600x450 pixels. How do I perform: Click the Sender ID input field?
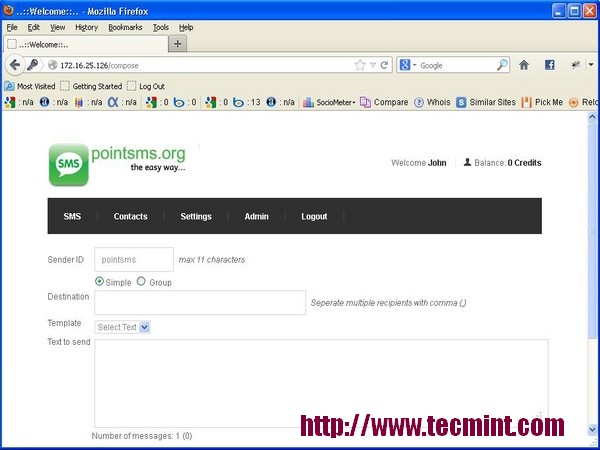point(134,259)
